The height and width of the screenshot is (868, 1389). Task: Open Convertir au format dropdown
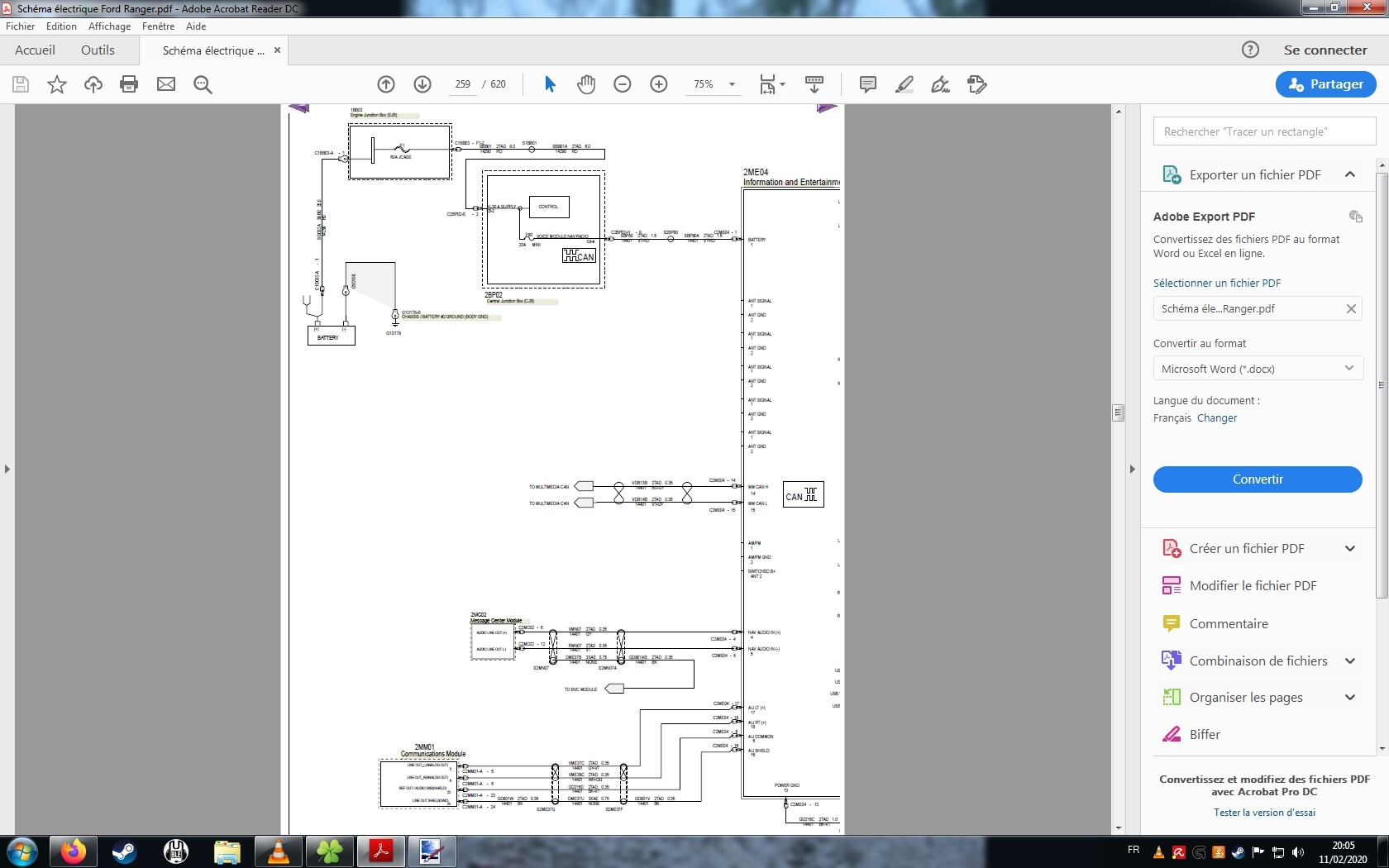(1258, 369)
